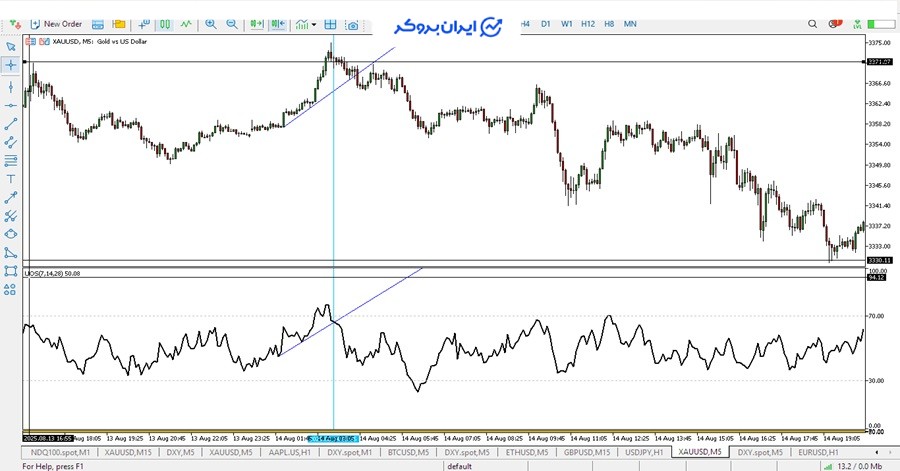Take a chart screenshot with camera icon
This screenshot has width=900, height=471.
[352, 23]
